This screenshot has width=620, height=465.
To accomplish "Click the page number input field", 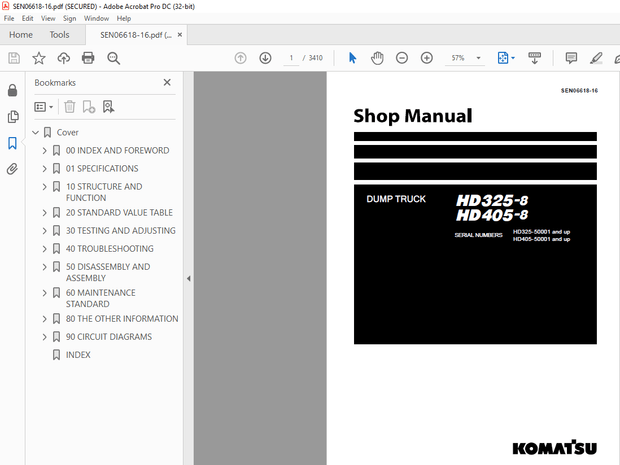I will point(292,58).
